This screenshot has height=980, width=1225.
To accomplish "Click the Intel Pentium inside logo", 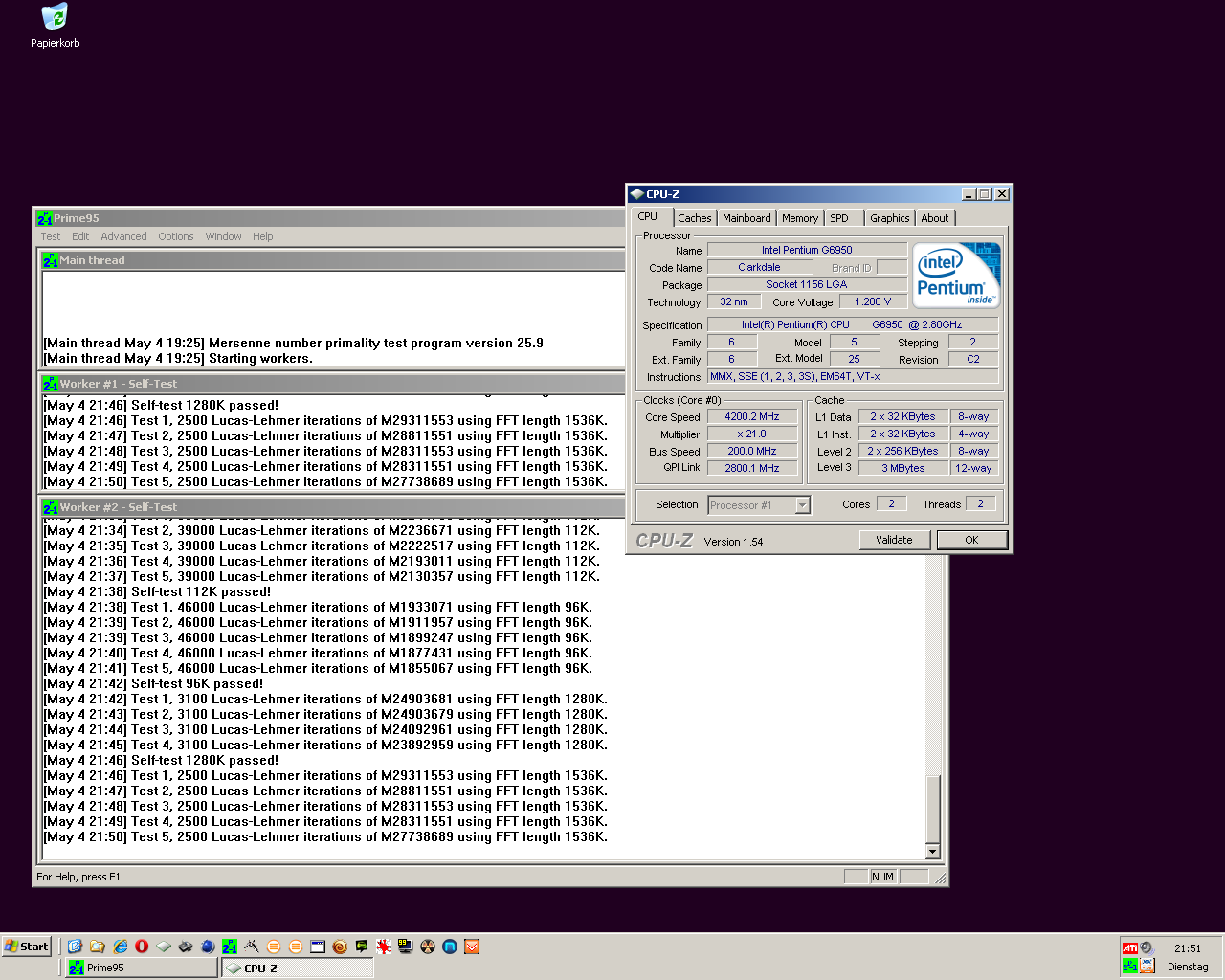I will click(957, 275).
